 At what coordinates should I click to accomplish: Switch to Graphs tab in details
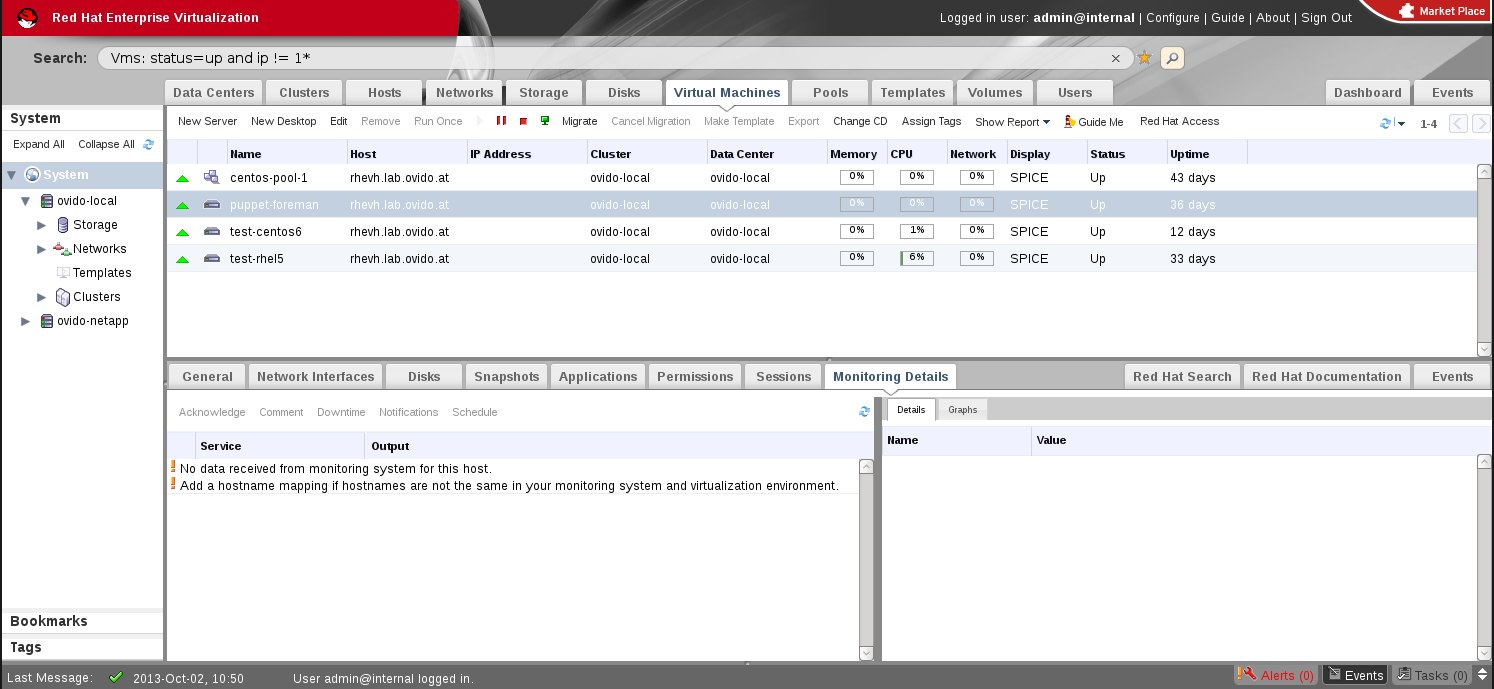point(962,409)
